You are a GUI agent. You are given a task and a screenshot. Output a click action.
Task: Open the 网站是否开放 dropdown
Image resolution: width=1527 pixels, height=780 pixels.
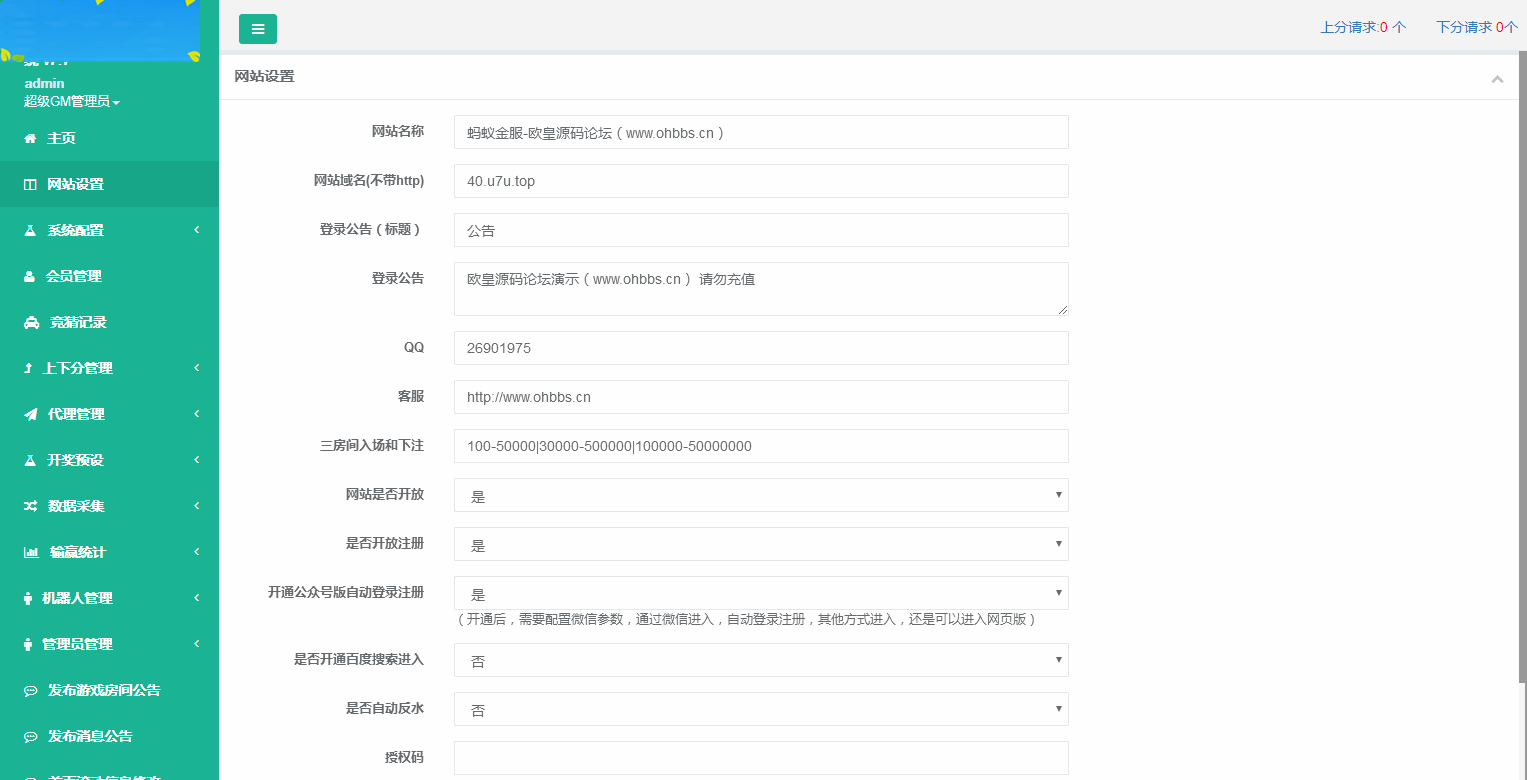pyautogui.click(x=760, y=494)
